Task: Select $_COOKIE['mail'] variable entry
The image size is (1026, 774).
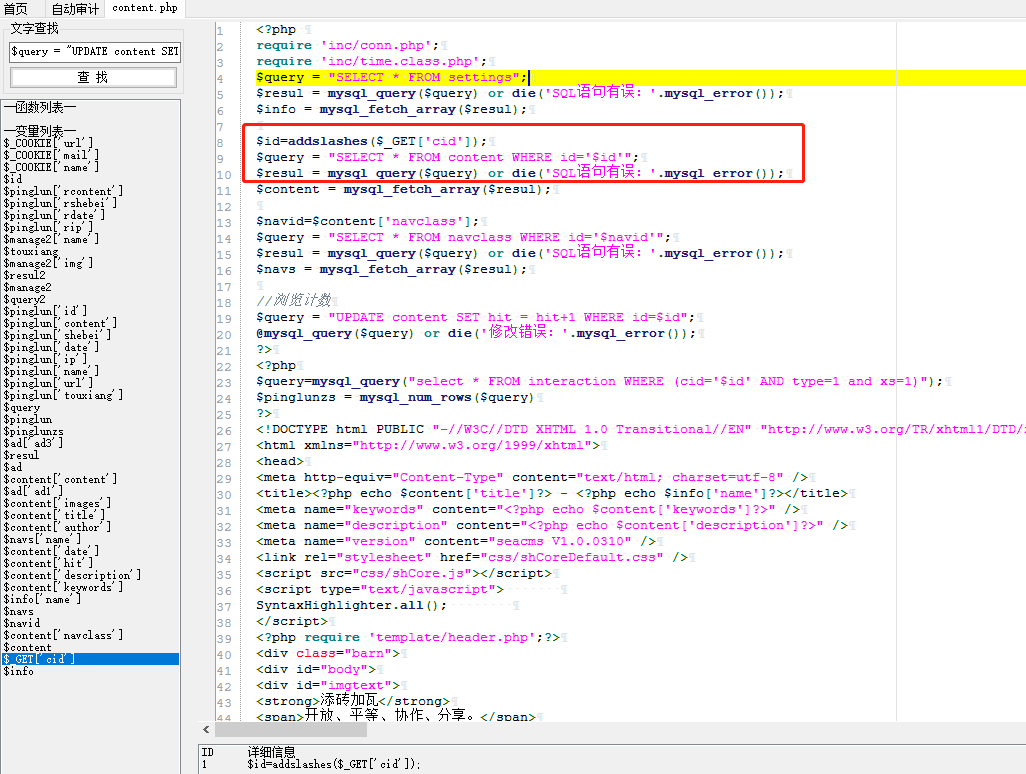Action: pyautogui.click(x=51, y=155)
